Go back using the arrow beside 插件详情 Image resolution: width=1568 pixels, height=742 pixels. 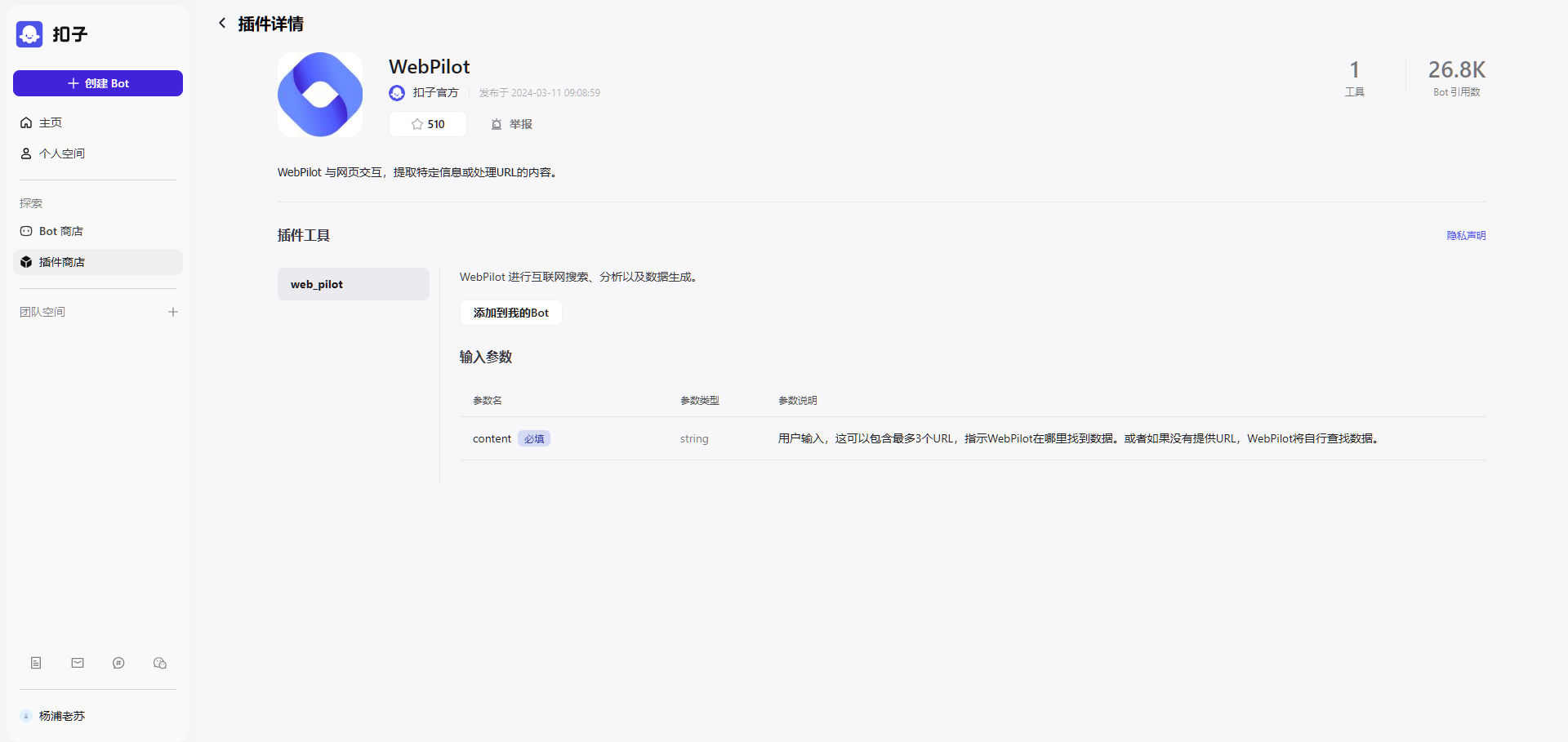click(x=222, y=23)
